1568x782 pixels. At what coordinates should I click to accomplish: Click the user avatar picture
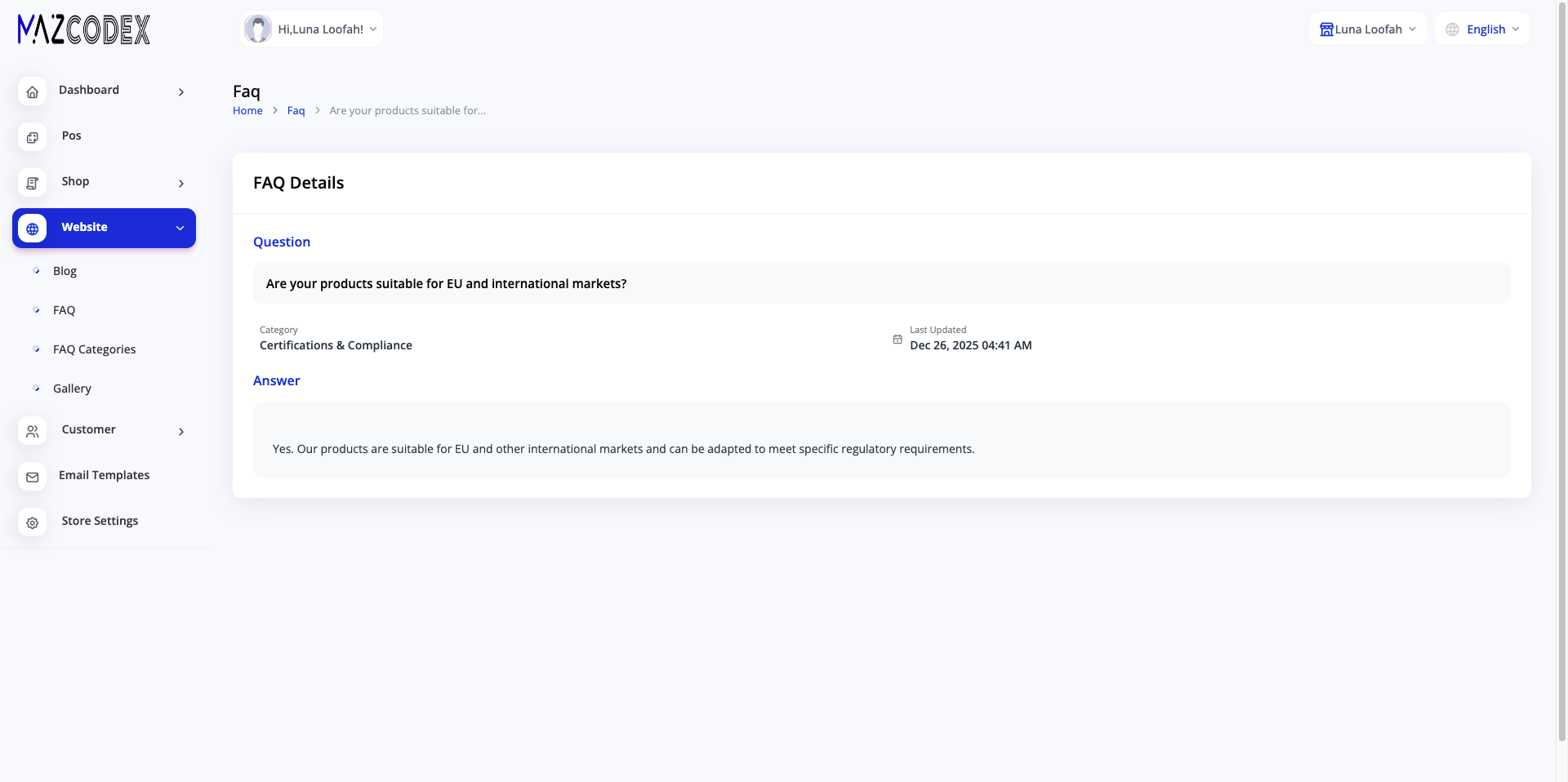coord(258,29)
